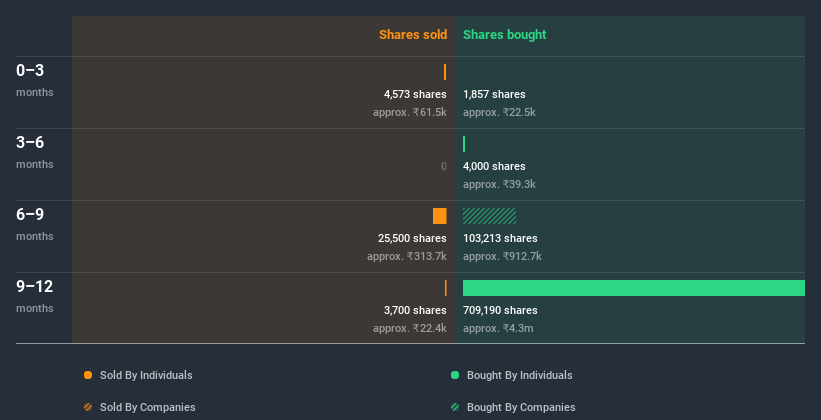The width and height of the screenshot is (821, 420).
Task: Click the 'Sold By Companies' legend label
Action: pyautogui.click(x=148, y=407)
